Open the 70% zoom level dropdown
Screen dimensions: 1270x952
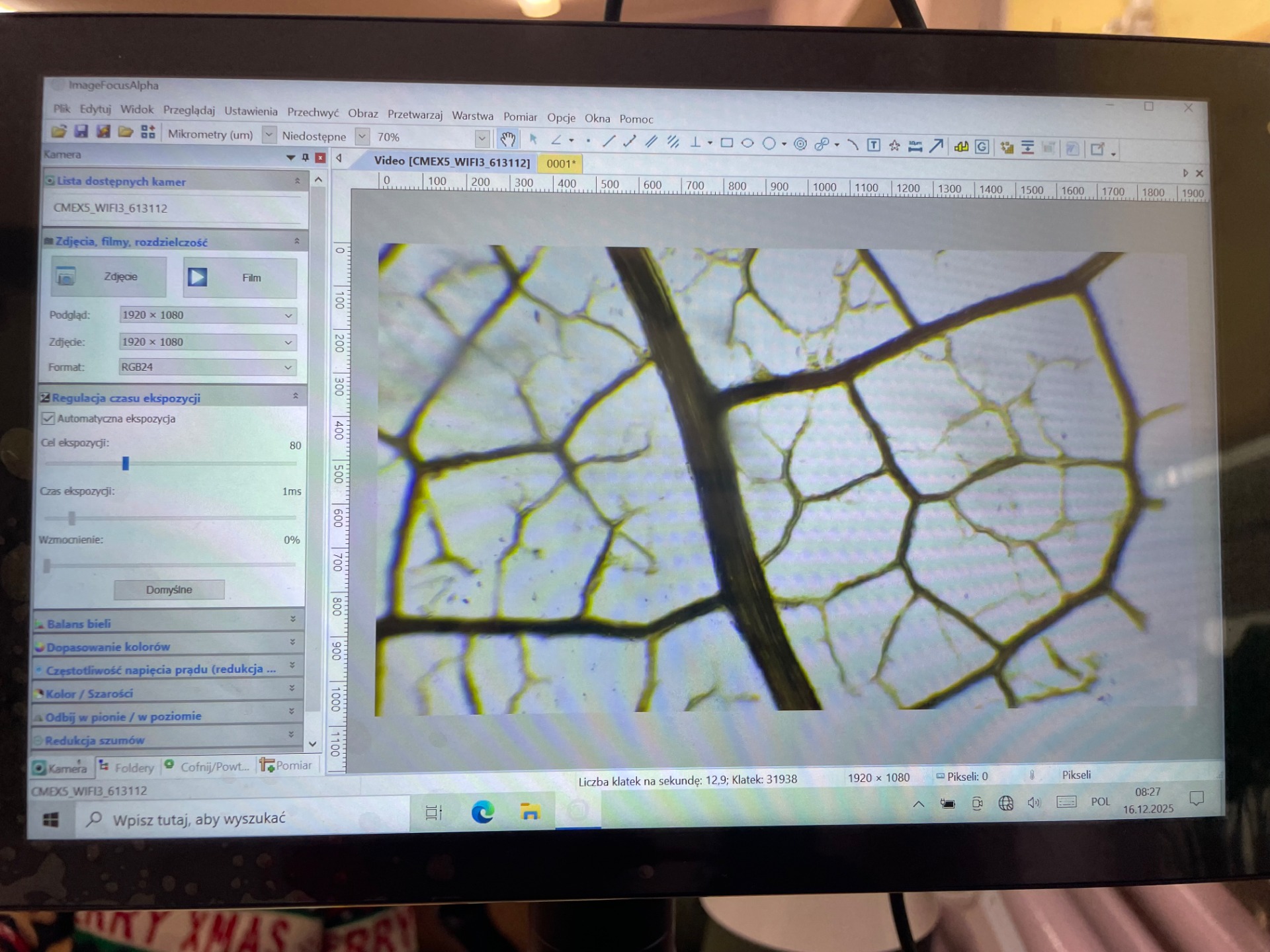click(482, 138)
